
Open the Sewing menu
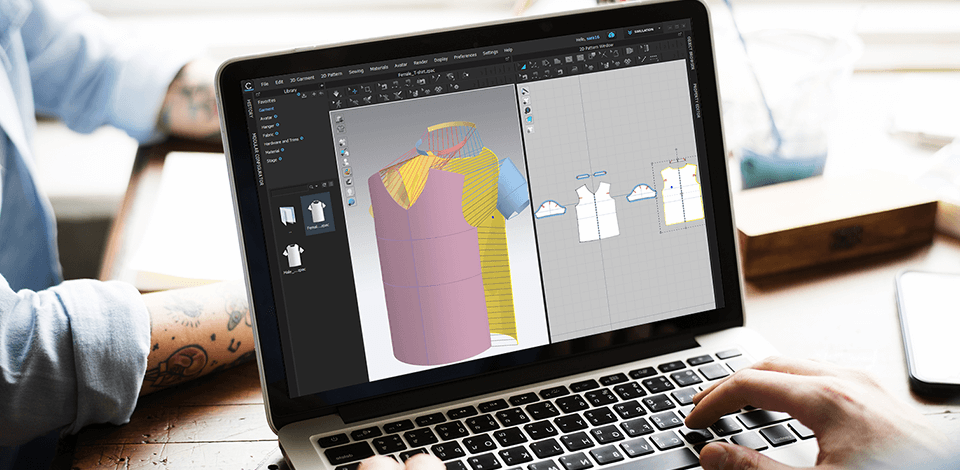[356, 71]
